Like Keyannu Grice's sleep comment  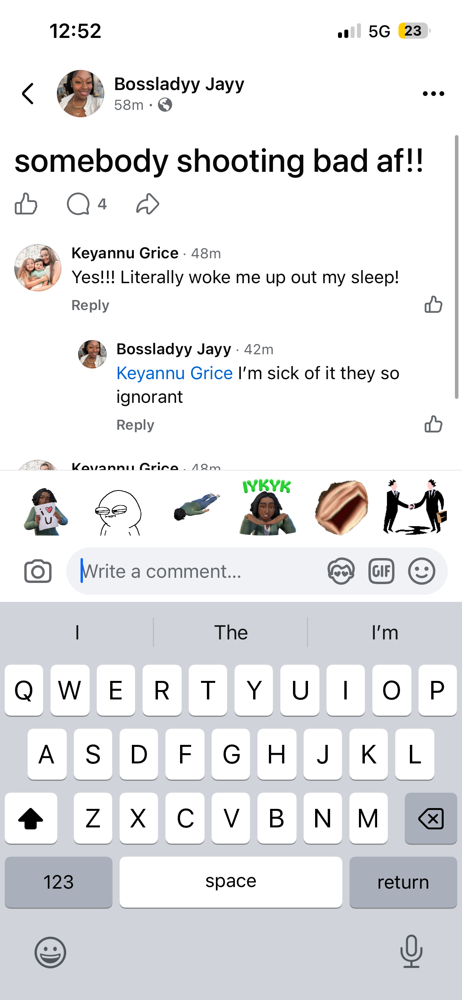click(x=433, y=305)
